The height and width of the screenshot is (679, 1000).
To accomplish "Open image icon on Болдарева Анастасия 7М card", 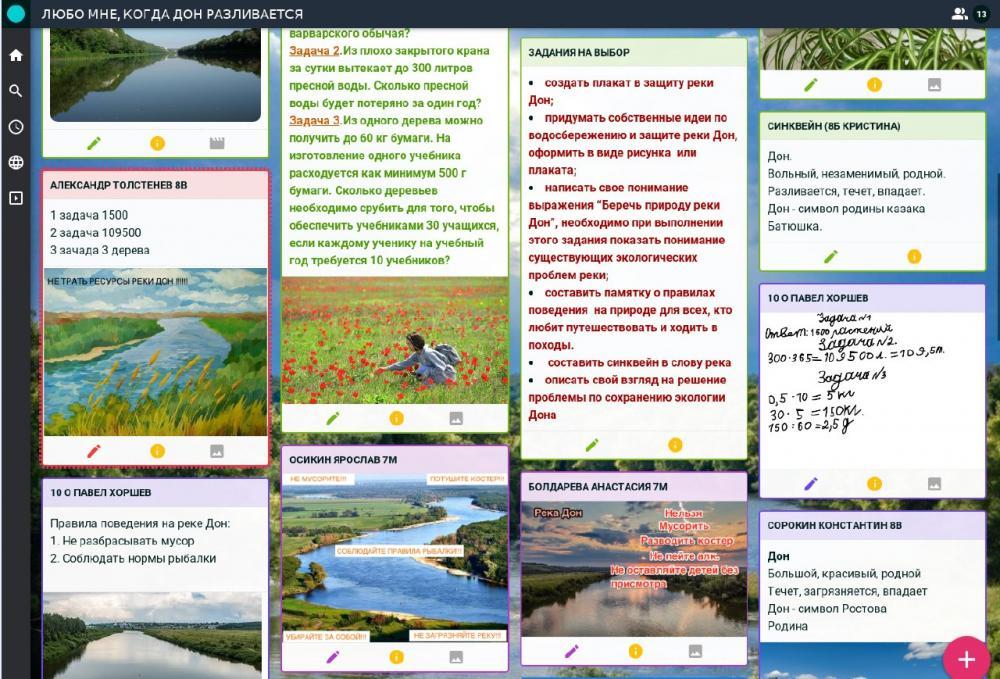I will (x=696, y=651).
